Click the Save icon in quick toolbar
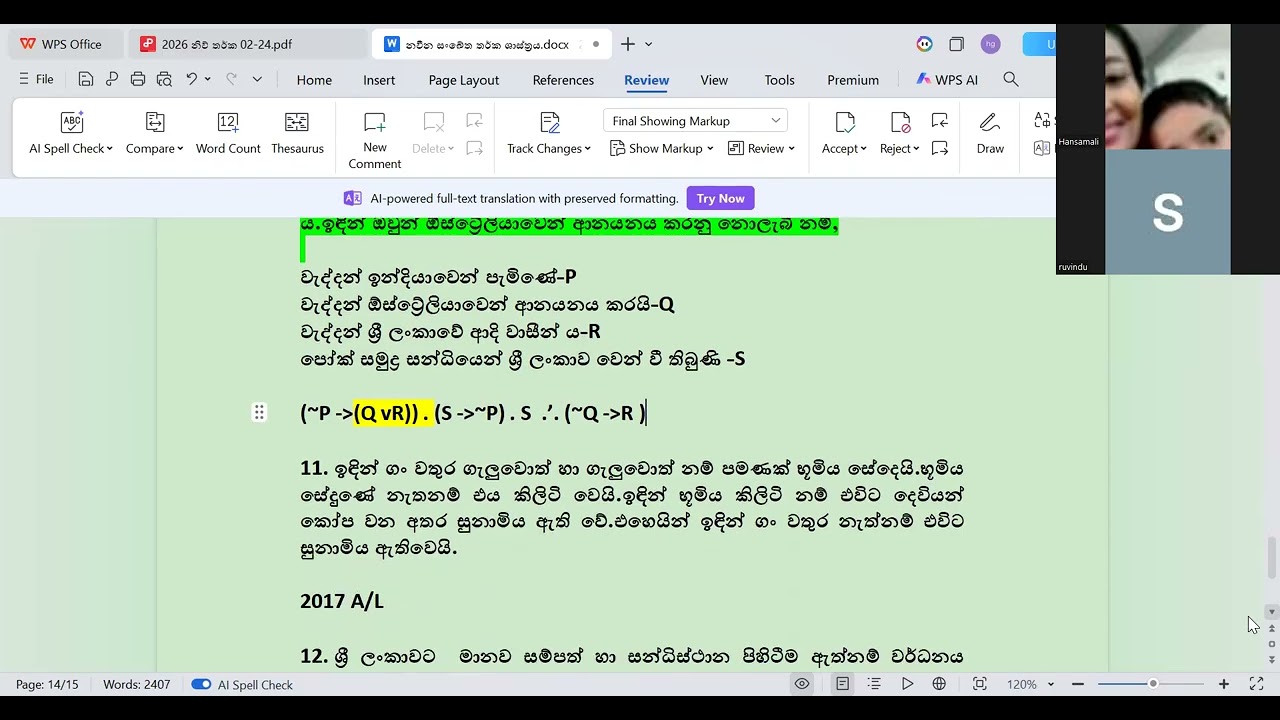This screenshot has width=1280, height=720. (86, 80)
